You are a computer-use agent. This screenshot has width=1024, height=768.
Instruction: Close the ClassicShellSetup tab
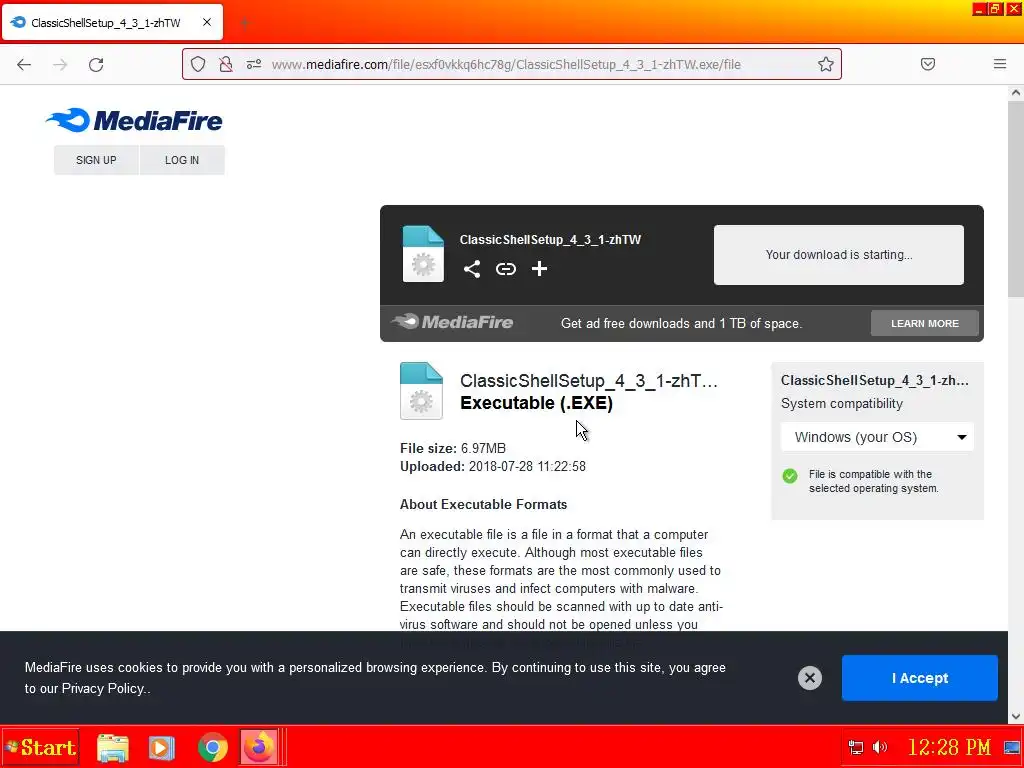(206, 22)
